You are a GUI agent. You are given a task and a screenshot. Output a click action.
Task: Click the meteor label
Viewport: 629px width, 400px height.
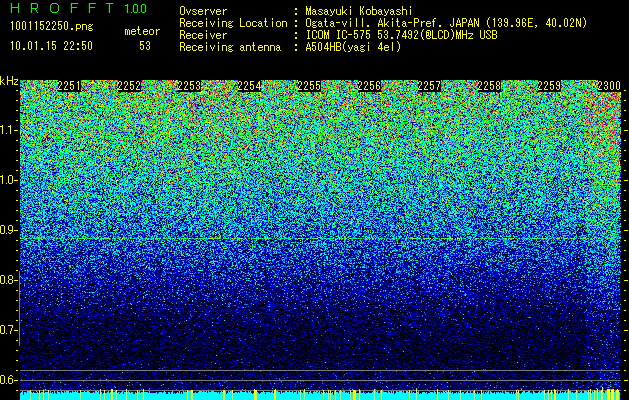(x=142, y=31)
